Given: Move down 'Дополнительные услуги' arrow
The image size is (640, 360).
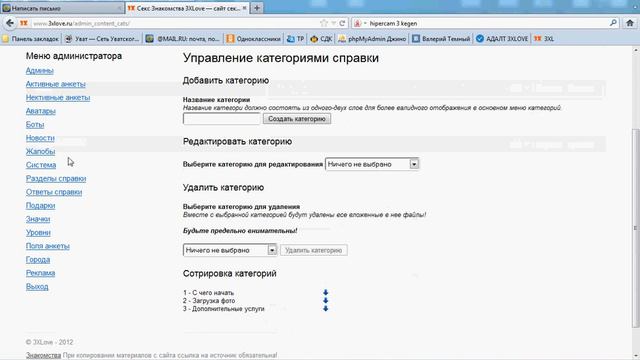Looking at the screenshot, I should tap(325, 309).
